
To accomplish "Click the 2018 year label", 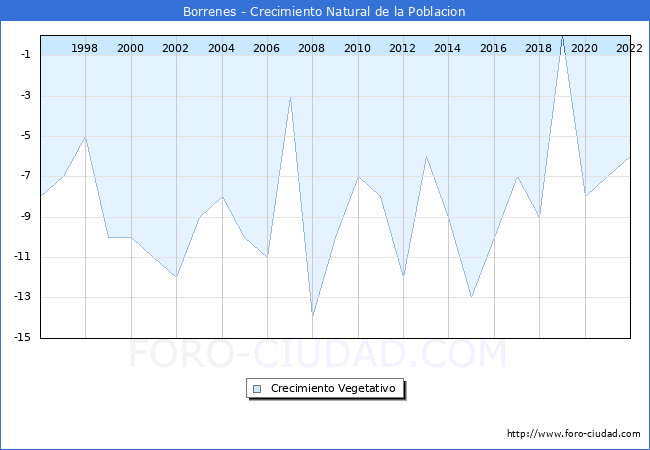I will [538, 48].
